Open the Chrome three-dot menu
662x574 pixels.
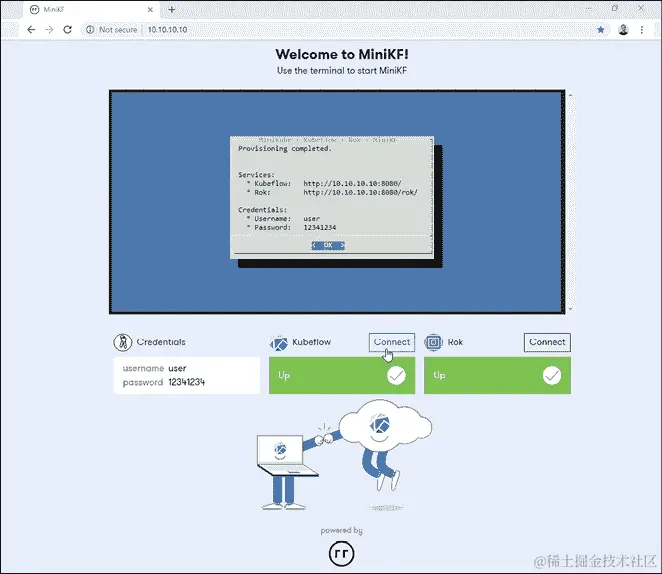642,30
